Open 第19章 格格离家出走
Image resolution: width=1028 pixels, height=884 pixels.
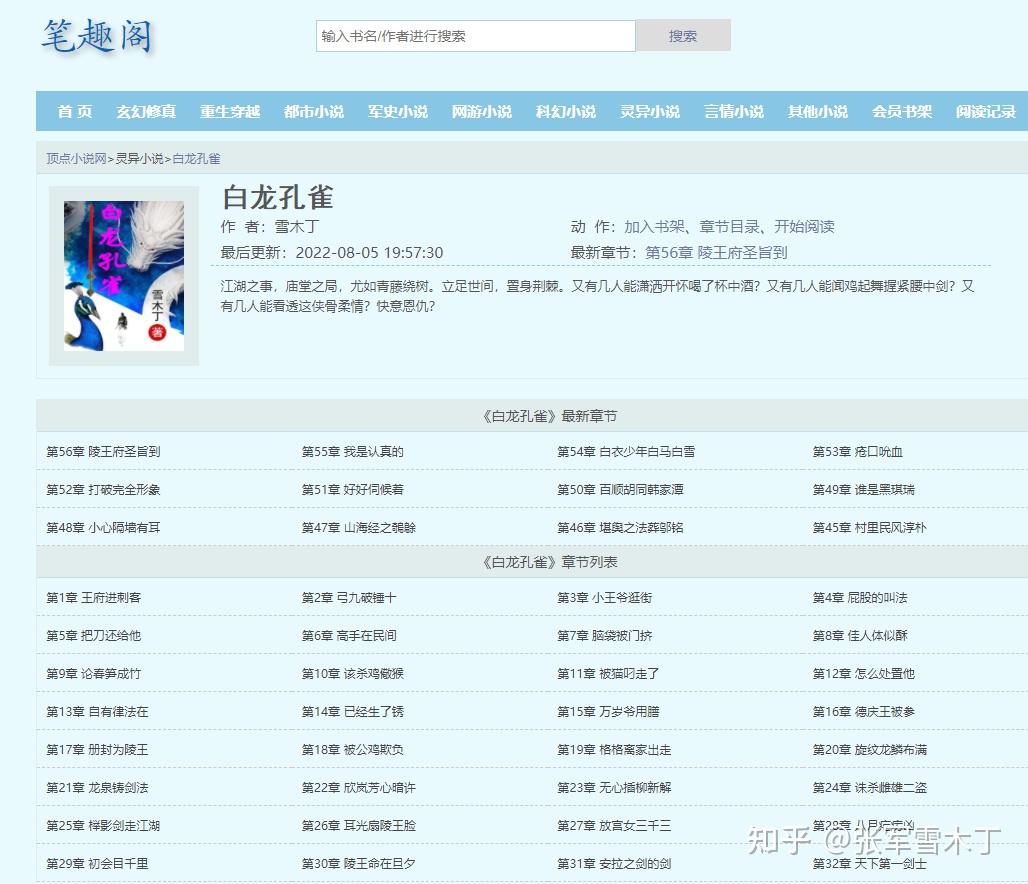614,750
